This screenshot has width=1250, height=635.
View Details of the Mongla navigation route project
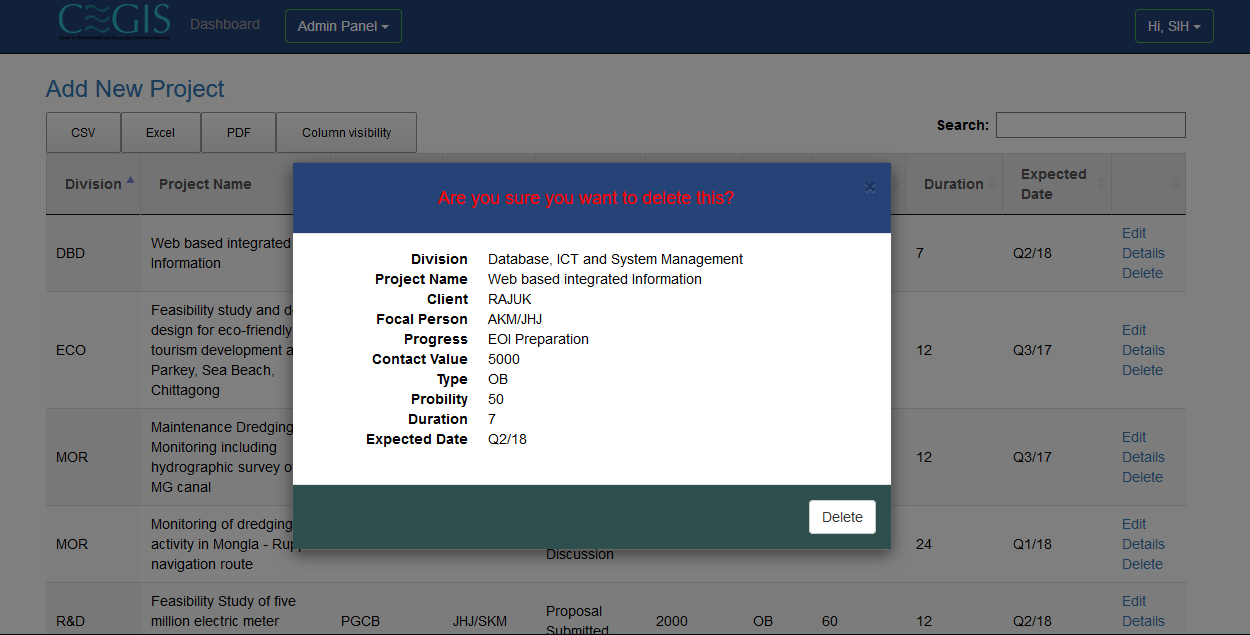pos(1143,544)
